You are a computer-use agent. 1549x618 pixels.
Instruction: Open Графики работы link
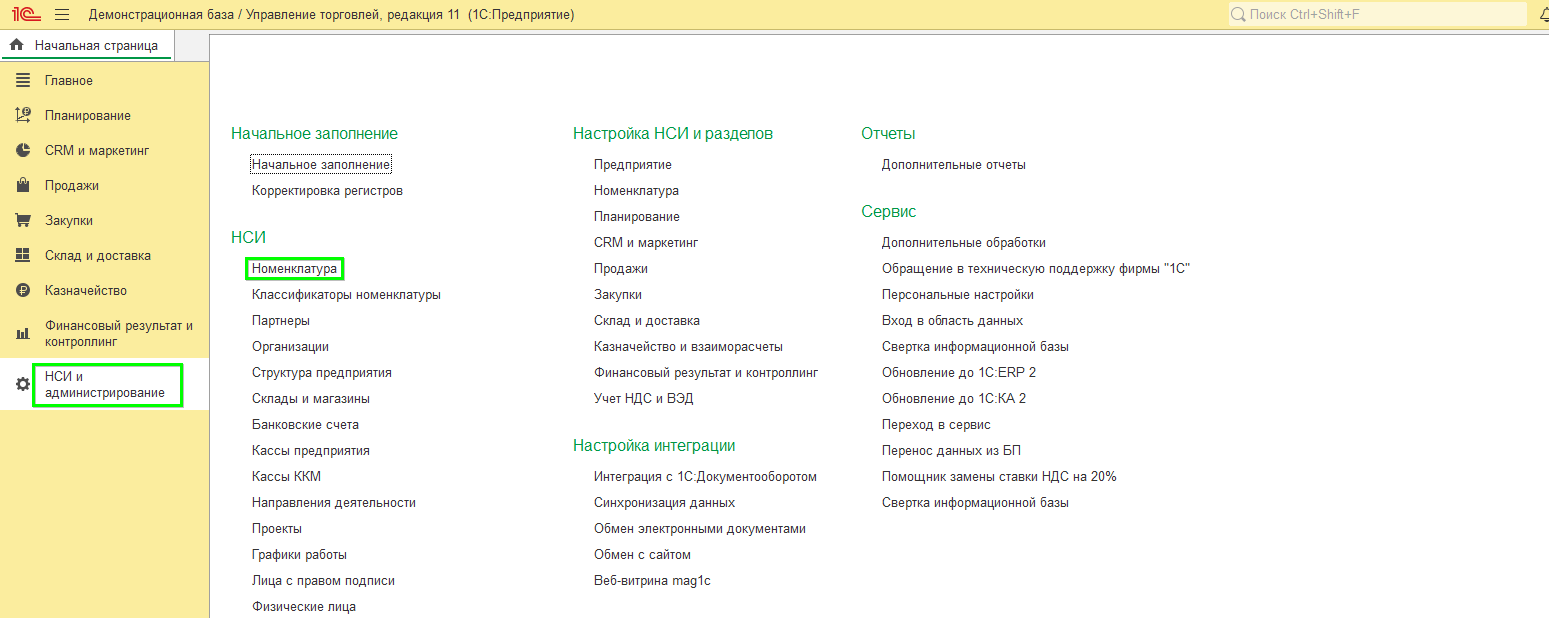[299, 554]
